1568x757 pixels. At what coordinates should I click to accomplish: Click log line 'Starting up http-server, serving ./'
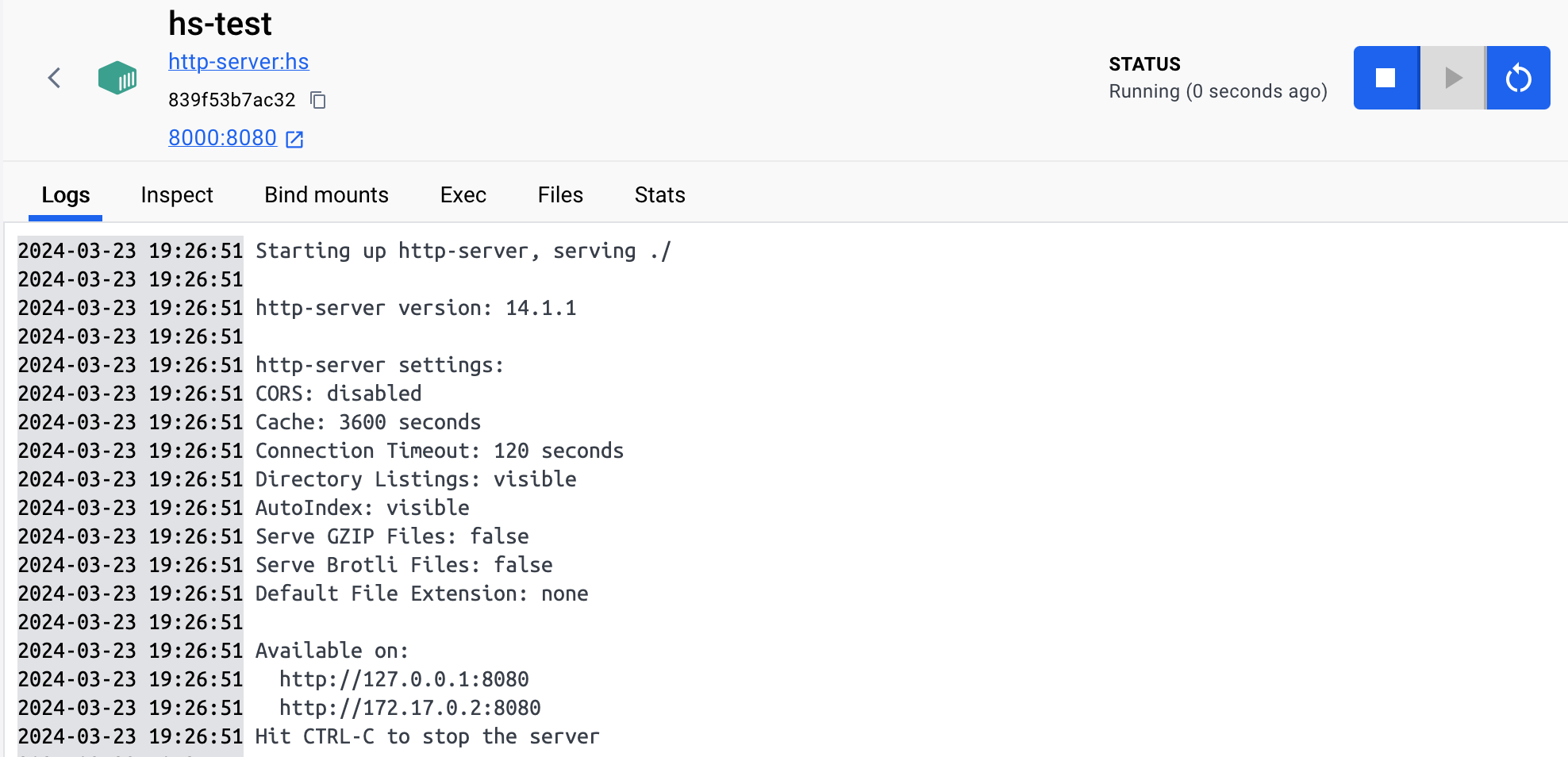pos(463,252)
